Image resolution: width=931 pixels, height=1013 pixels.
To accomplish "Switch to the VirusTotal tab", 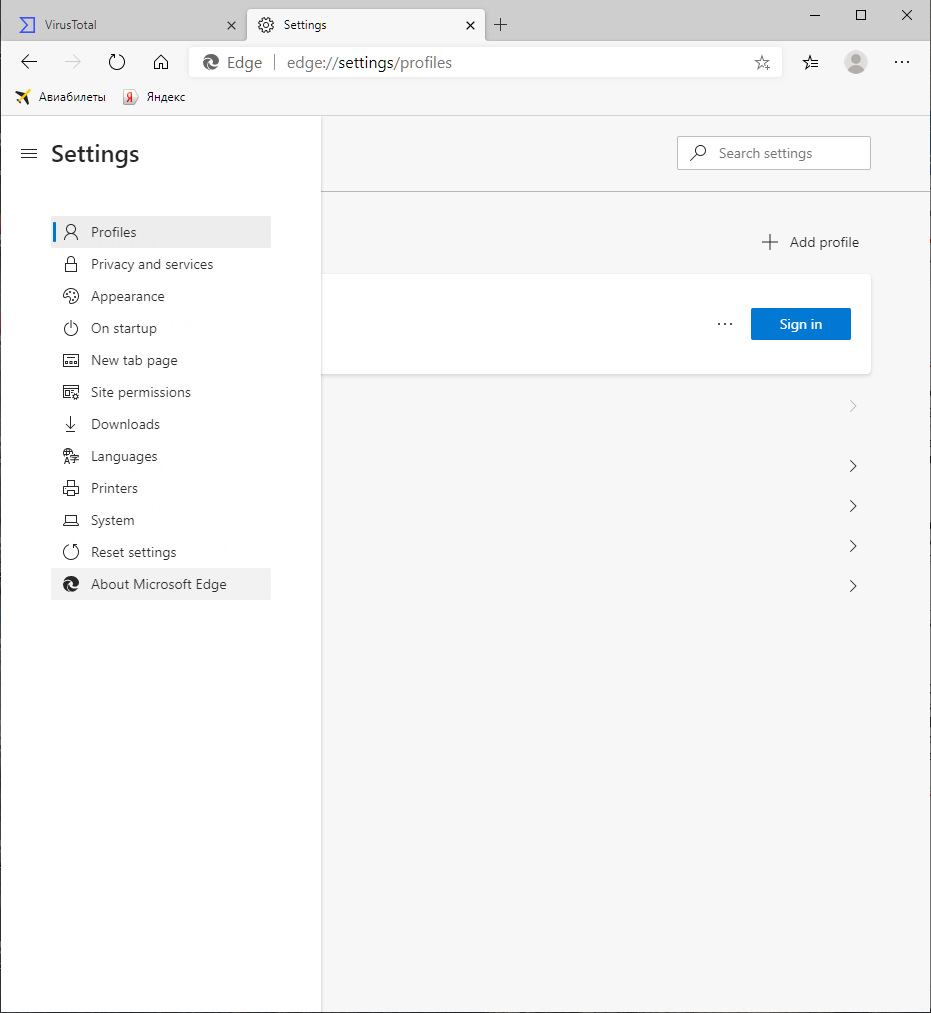I will pyautogui.click(x=120, y=24).
